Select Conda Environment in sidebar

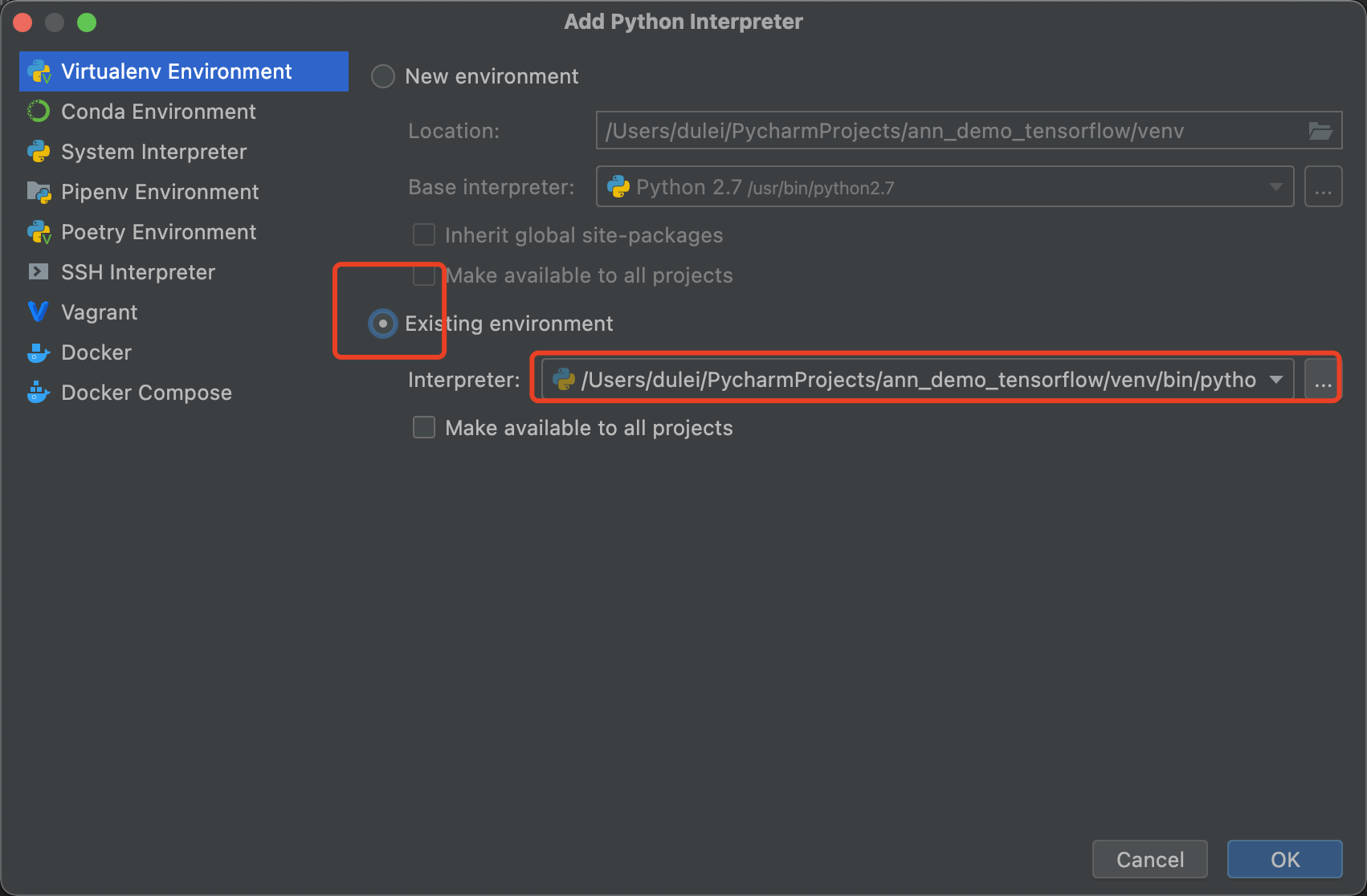[x=184, y=112]
